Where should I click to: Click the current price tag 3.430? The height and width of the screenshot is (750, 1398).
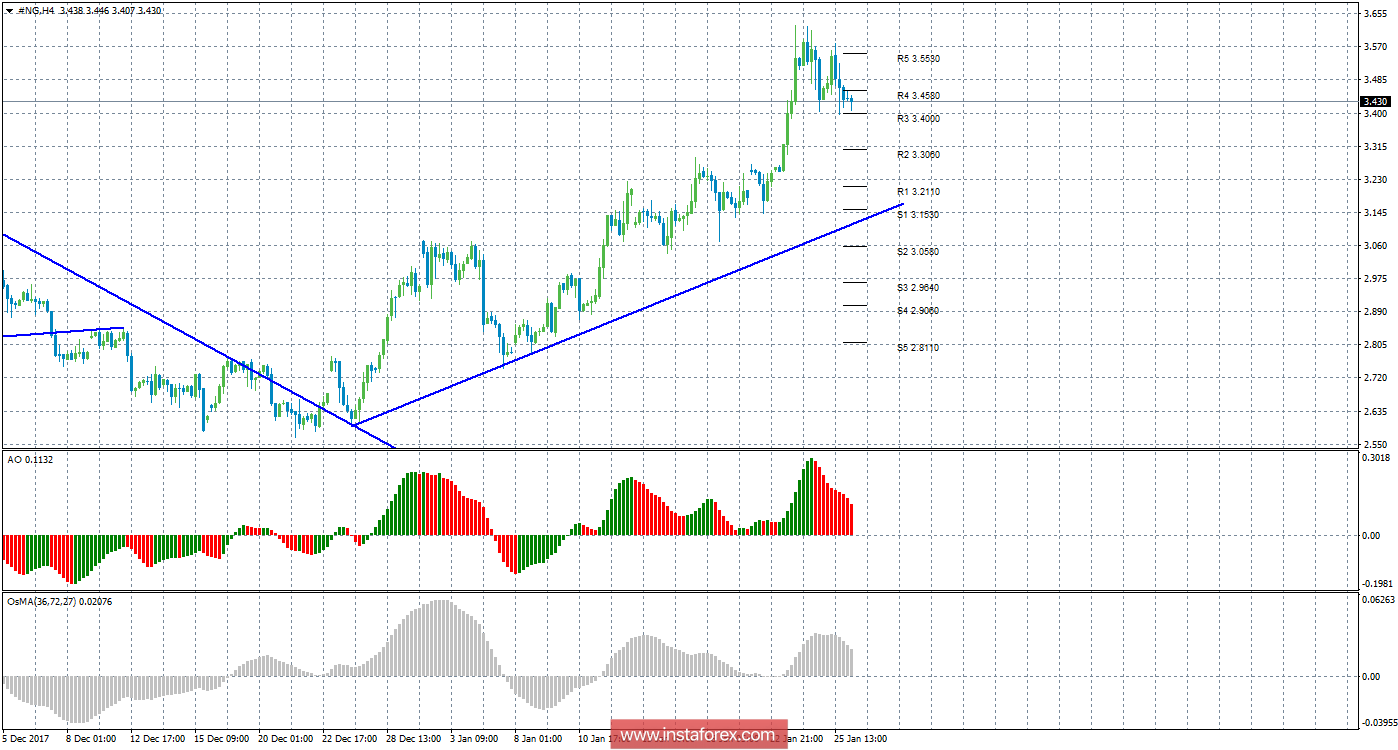tap(1374, 102)
